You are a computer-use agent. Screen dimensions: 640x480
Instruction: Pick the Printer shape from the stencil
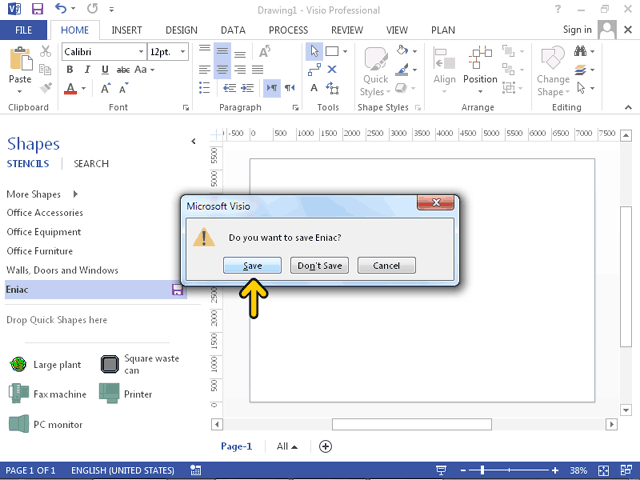click(x=109, y=394)
